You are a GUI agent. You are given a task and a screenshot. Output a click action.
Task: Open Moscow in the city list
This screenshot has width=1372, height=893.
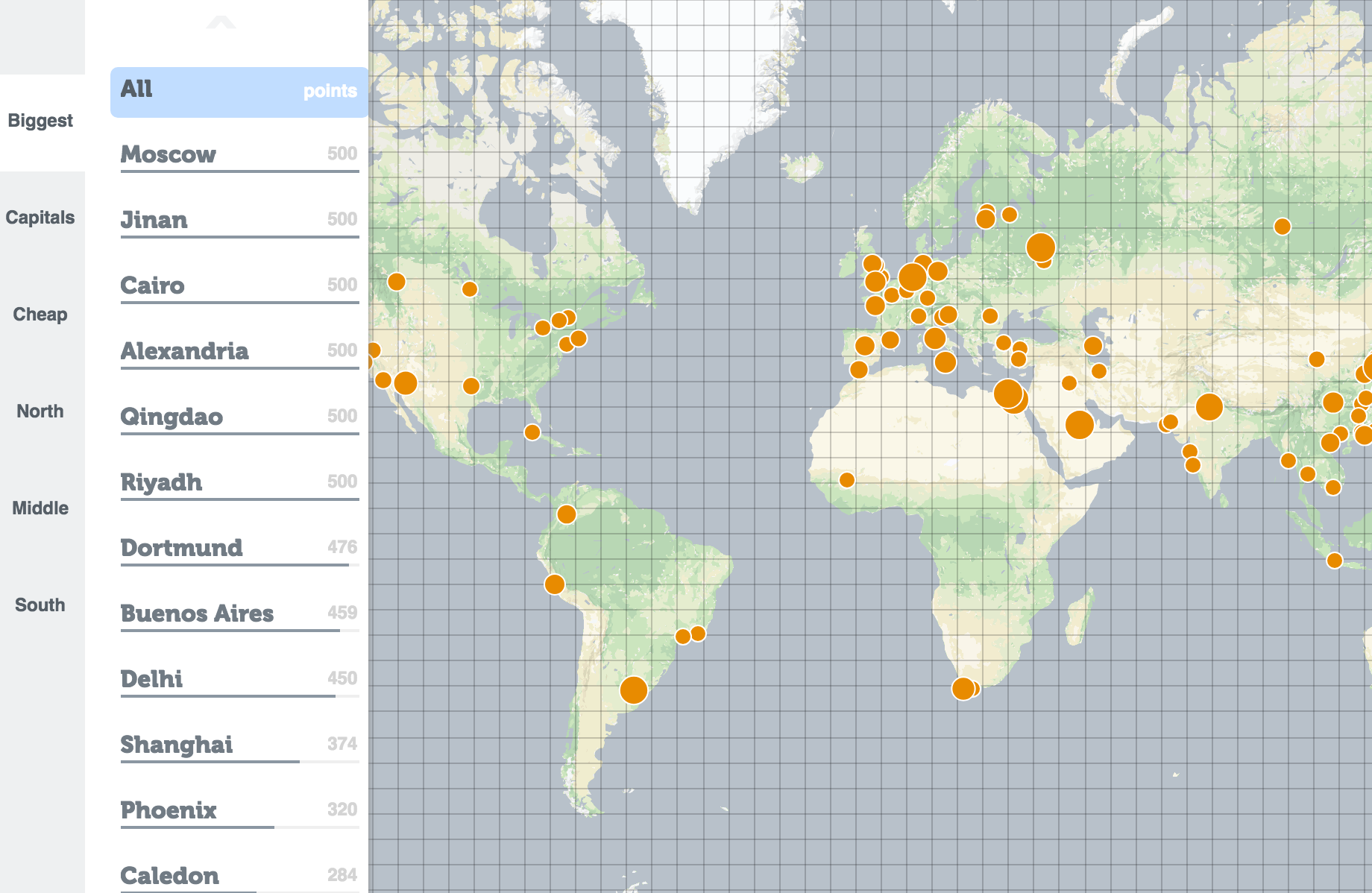point(239,155)
